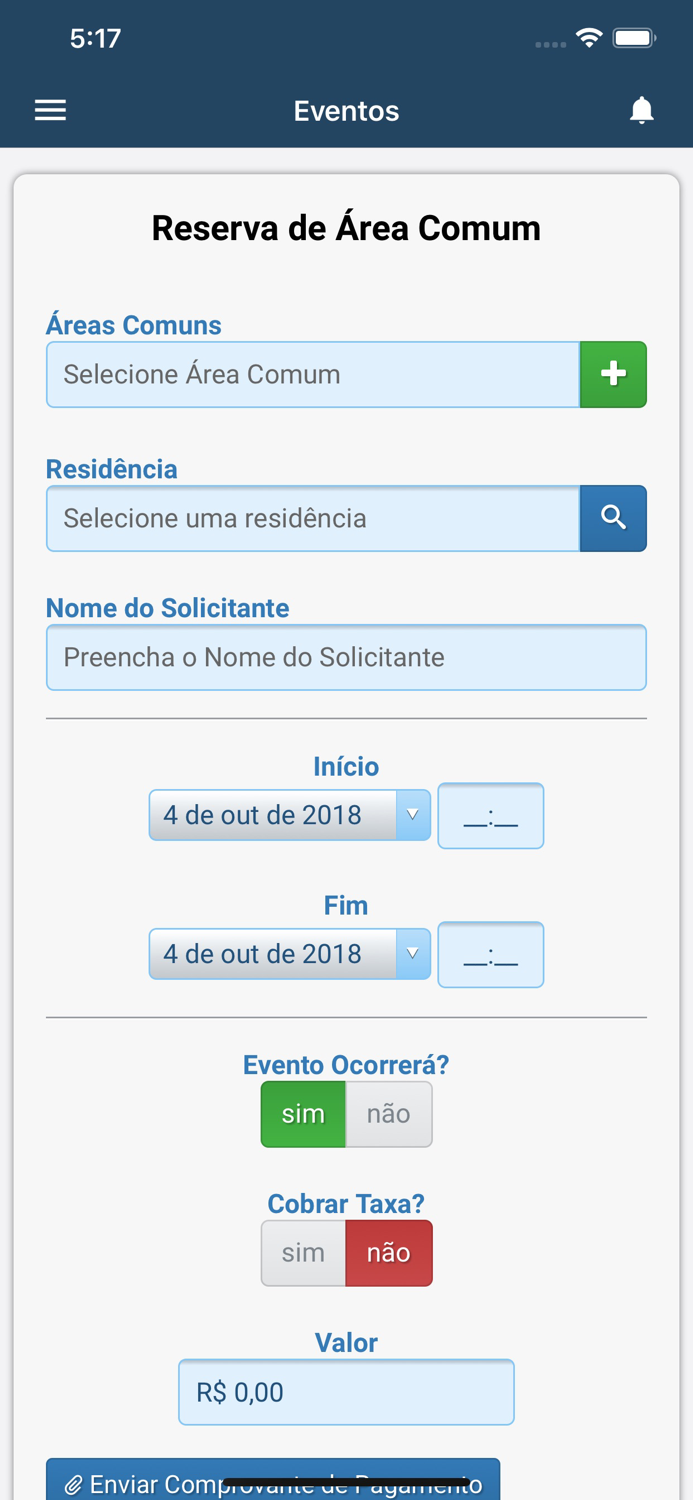Click the Início time input

(490, 816)
